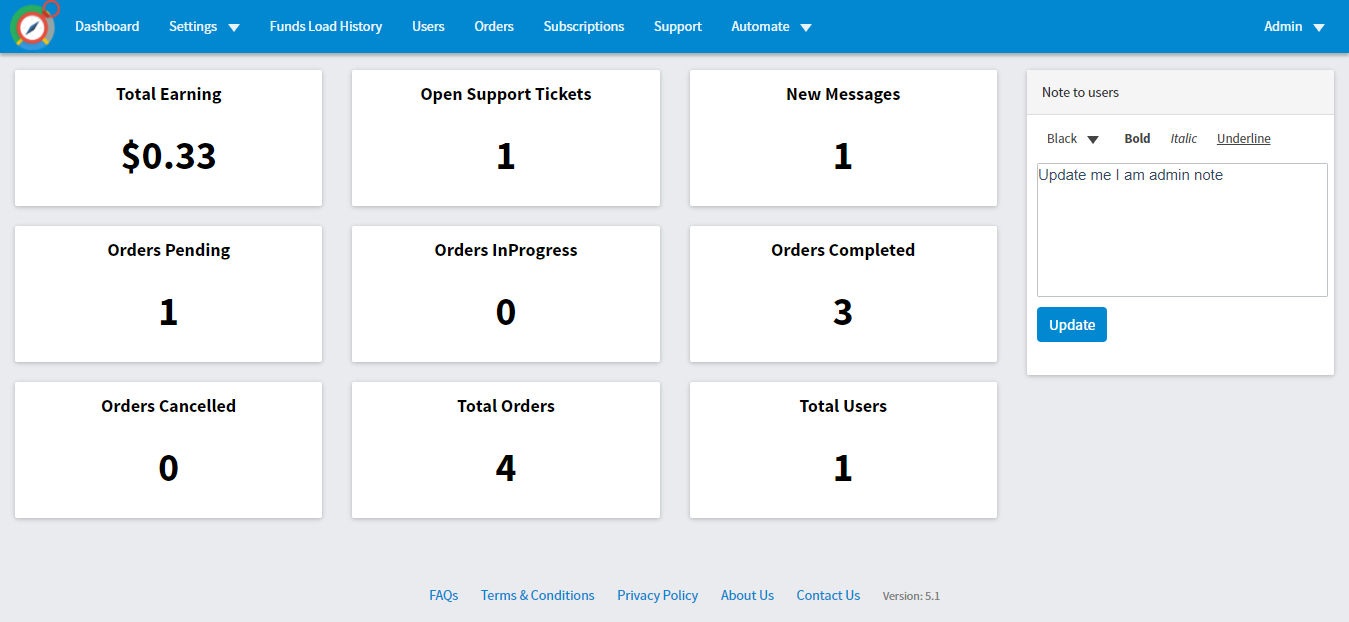The height and width of the screenshot is (622, 1349).
Task: Expand the Settings dropdown menu
Action: (x=204, y=27)
